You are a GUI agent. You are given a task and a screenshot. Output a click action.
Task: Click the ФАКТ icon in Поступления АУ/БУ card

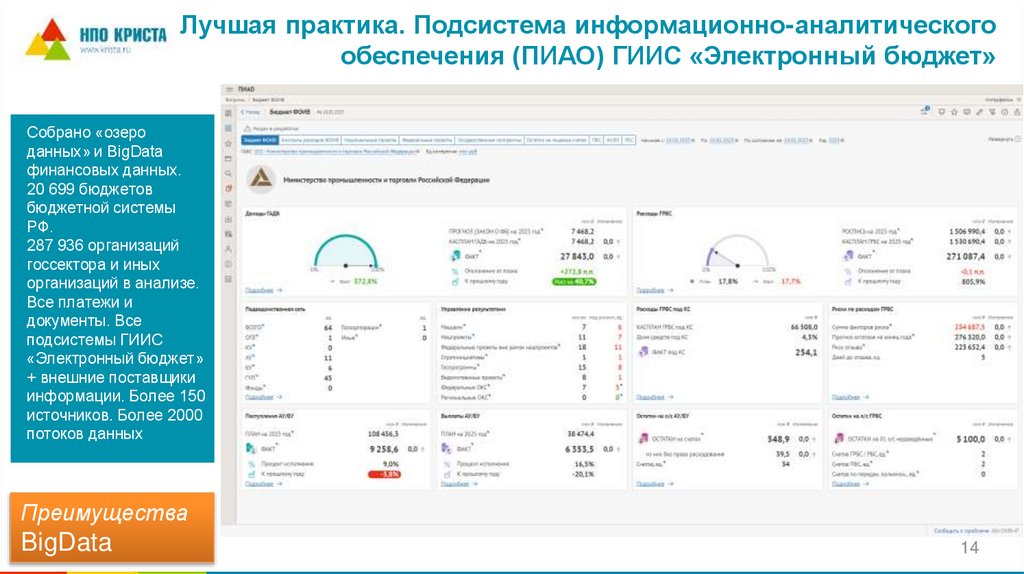click(x=251, y=449)
